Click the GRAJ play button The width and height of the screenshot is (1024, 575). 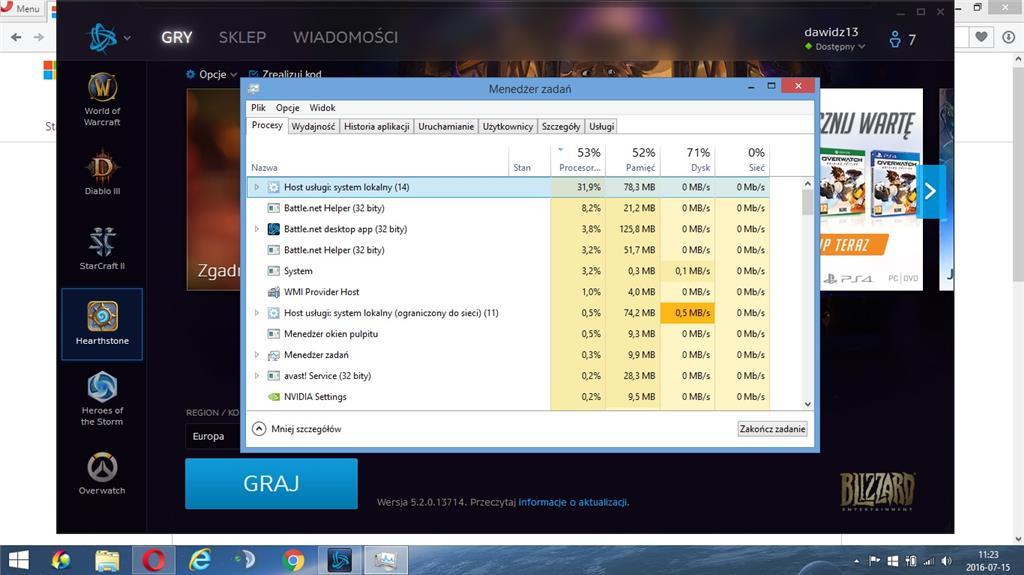click(x=271, y=484)
